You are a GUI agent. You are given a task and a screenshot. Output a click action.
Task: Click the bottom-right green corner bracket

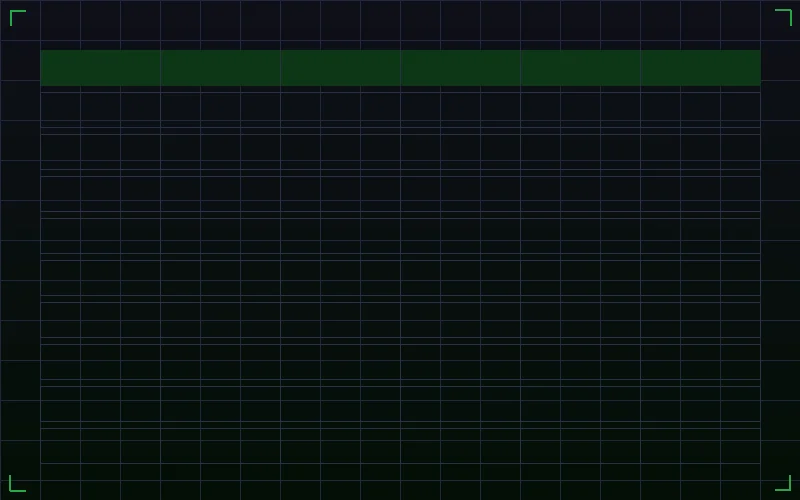784,484
